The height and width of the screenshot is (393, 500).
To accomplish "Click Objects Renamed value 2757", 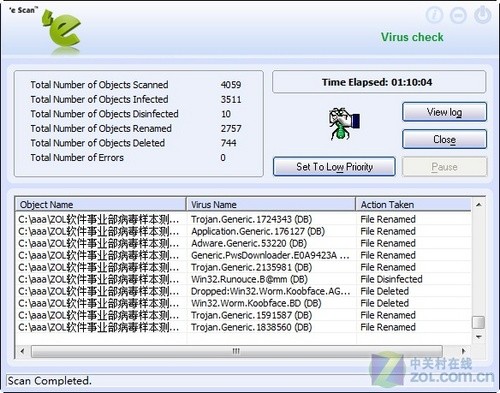I will (231, 128).
